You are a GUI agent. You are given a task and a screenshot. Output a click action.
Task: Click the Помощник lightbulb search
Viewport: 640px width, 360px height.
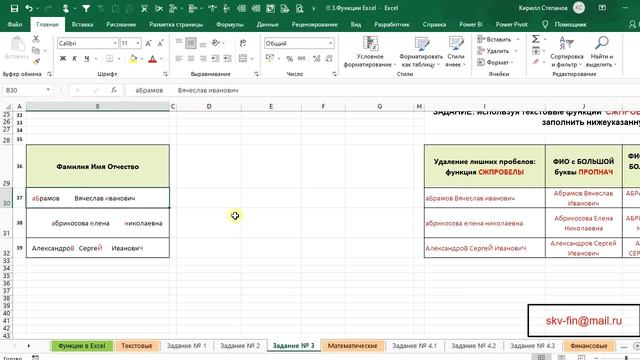tap(565, 24)
